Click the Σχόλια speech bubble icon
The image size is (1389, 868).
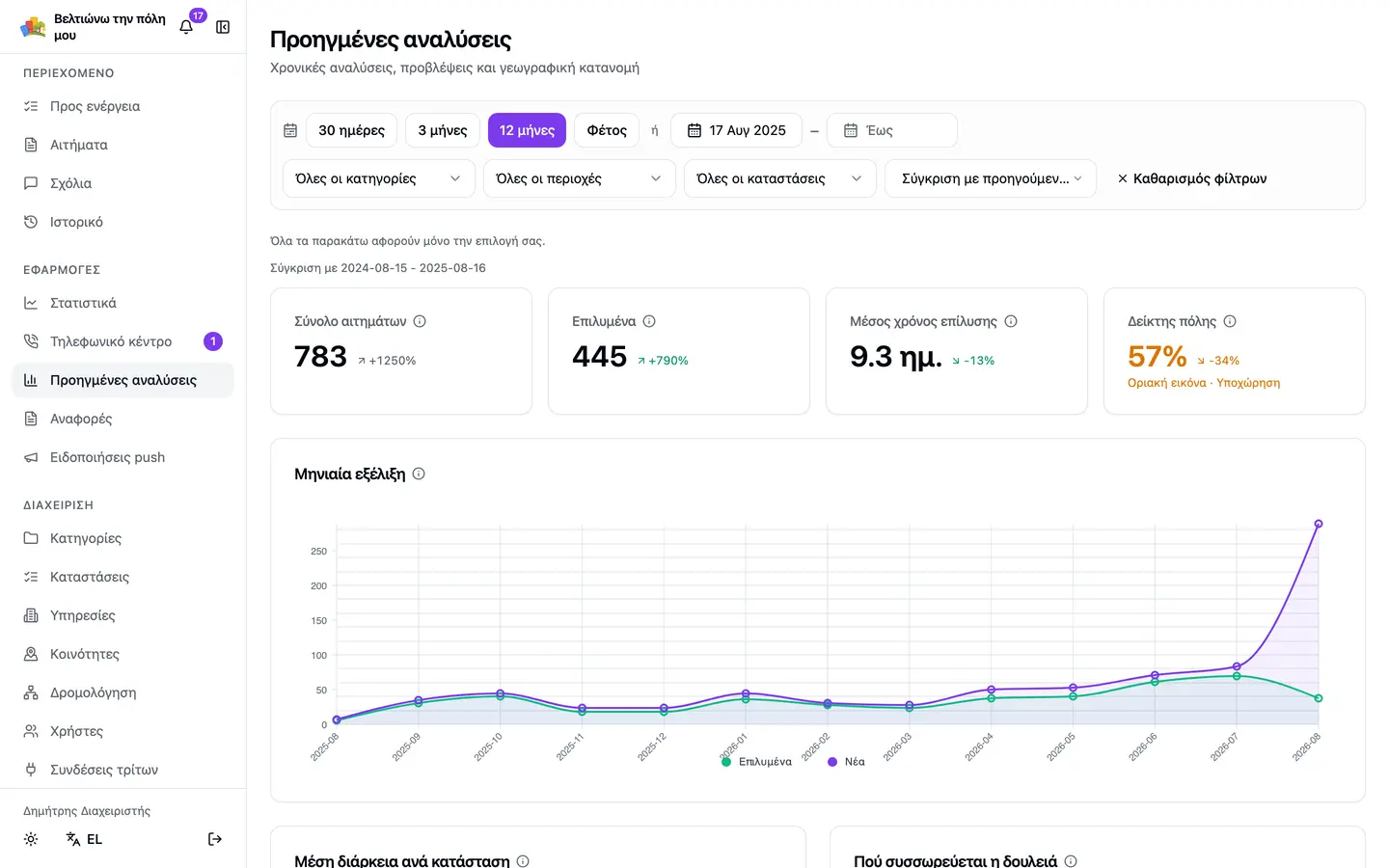pyautogui.click(x=31, y=183)
